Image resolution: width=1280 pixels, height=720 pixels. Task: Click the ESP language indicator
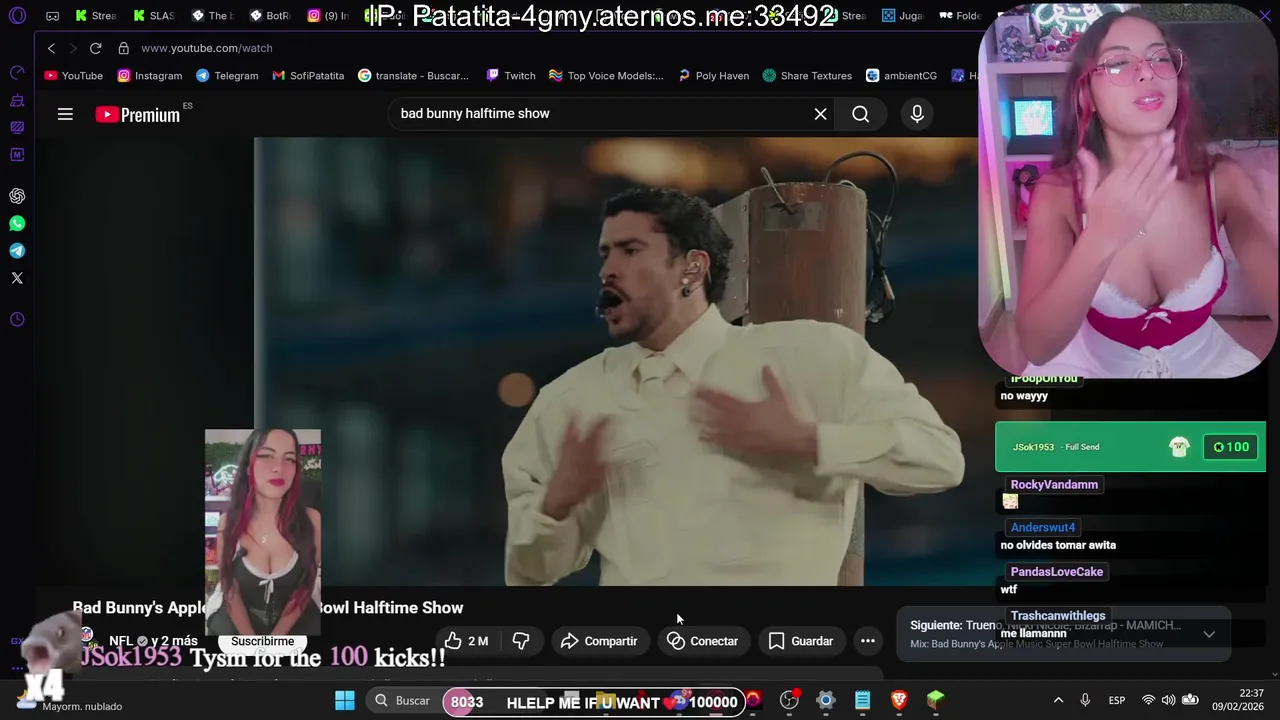point(1117,701)
